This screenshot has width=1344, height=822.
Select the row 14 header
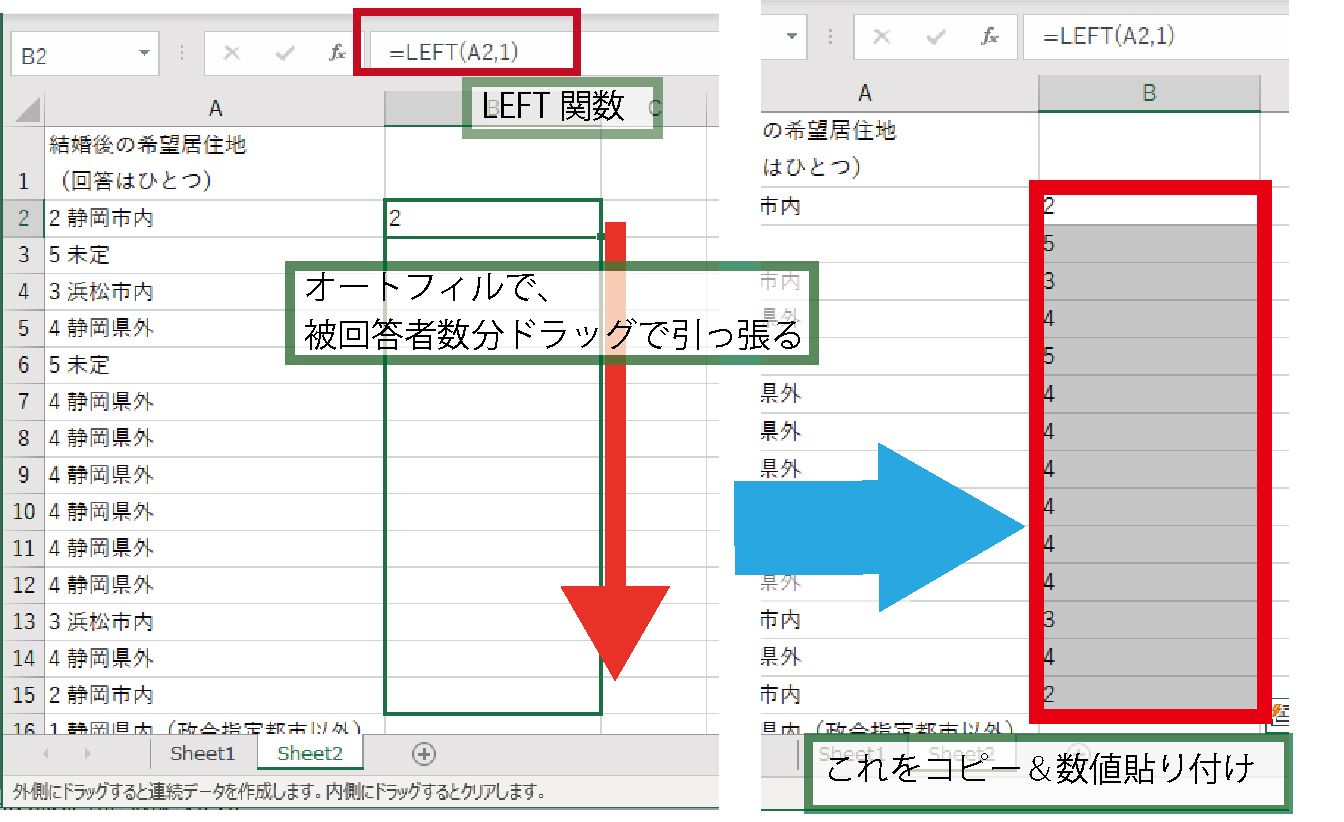(x=24, y=658)
